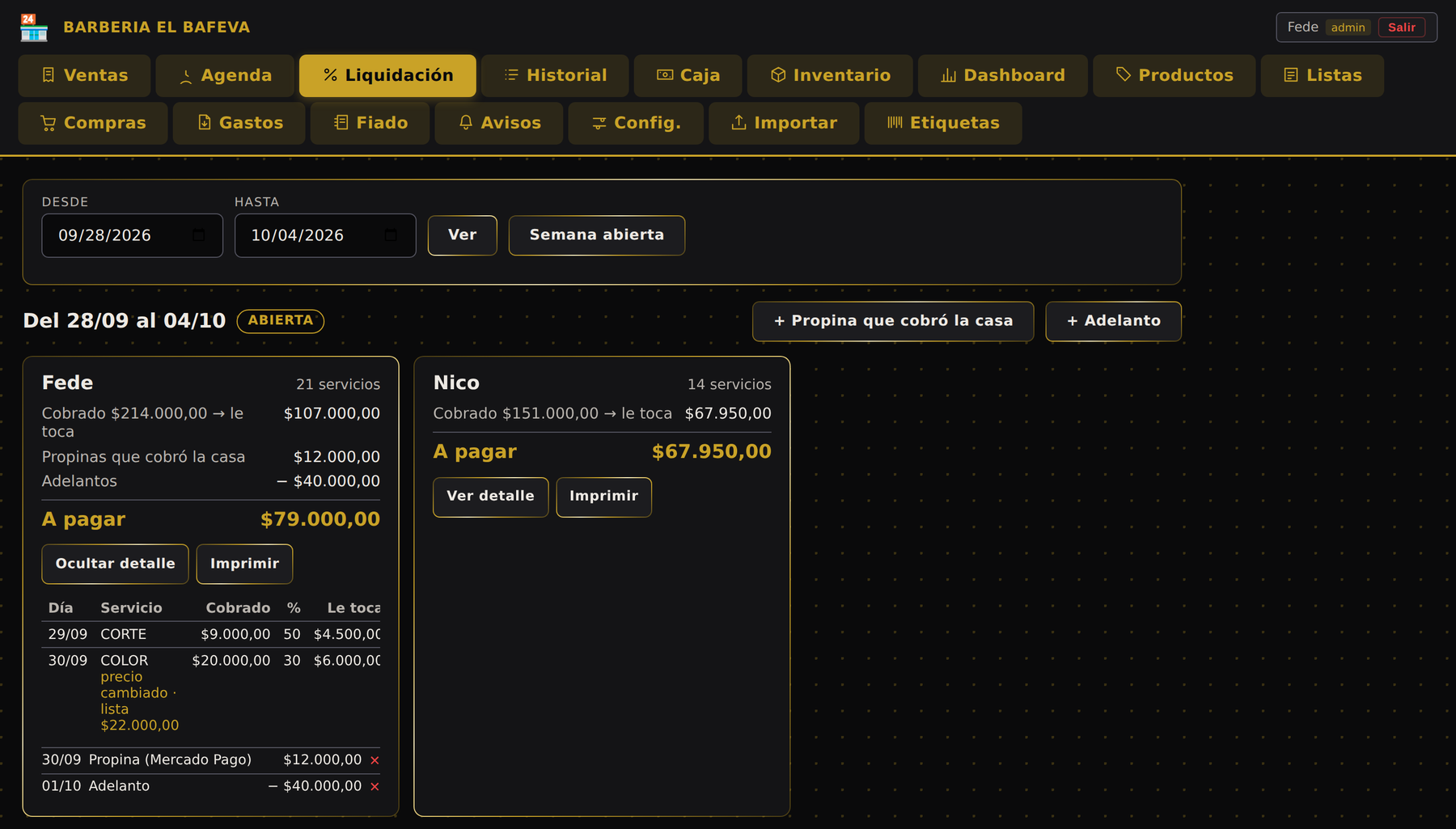The image size is (1456, 829).
Task: Go to the Compras tab
Action: (x=93, y=124)
